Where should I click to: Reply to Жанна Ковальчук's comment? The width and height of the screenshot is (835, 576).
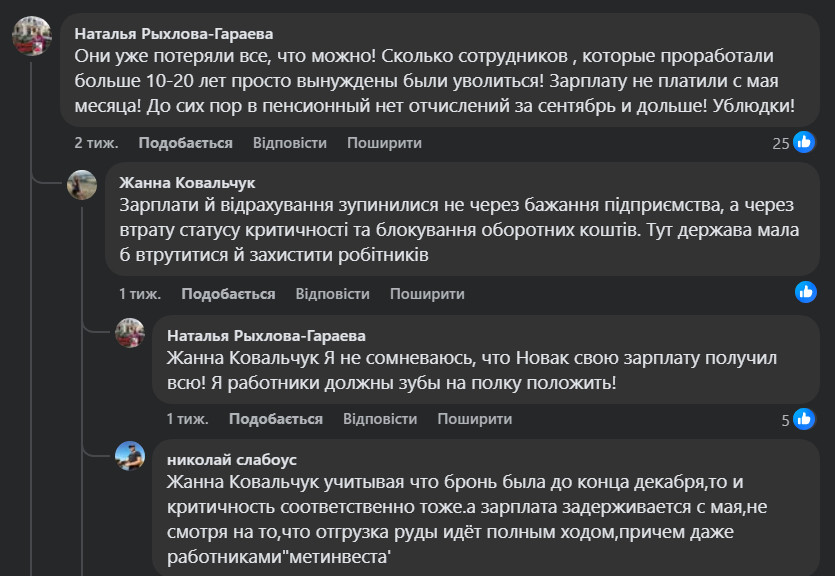(333, 294)
